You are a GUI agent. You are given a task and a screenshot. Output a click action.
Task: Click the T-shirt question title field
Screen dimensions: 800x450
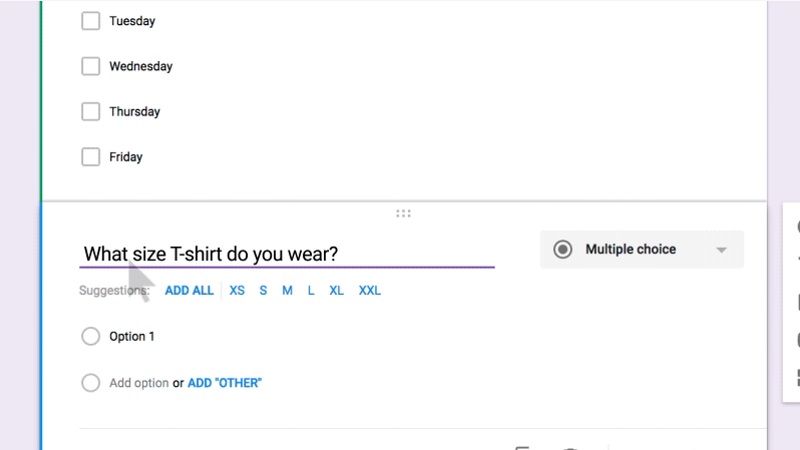[x=287, y=254]
